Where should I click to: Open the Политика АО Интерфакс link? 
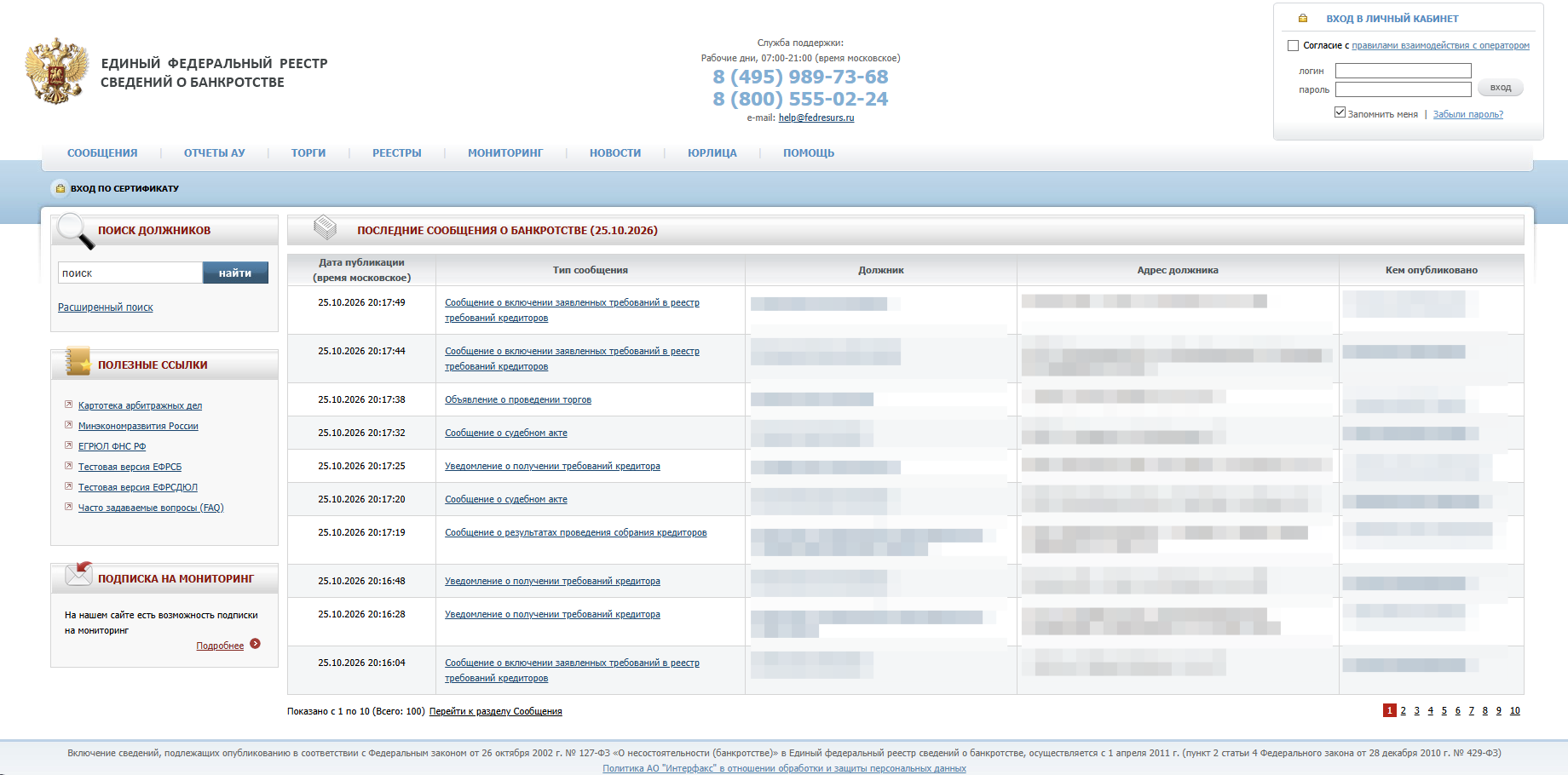pos(785,768)
